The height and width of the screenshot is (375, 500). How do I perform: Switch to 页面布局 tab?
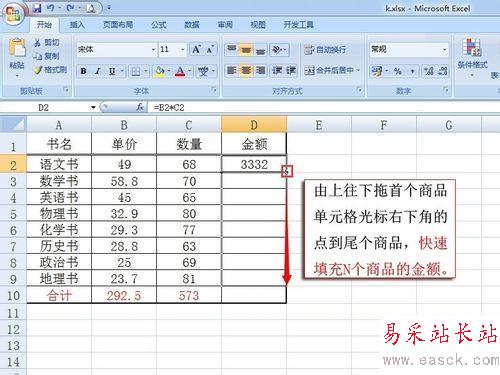coord(118,25)
